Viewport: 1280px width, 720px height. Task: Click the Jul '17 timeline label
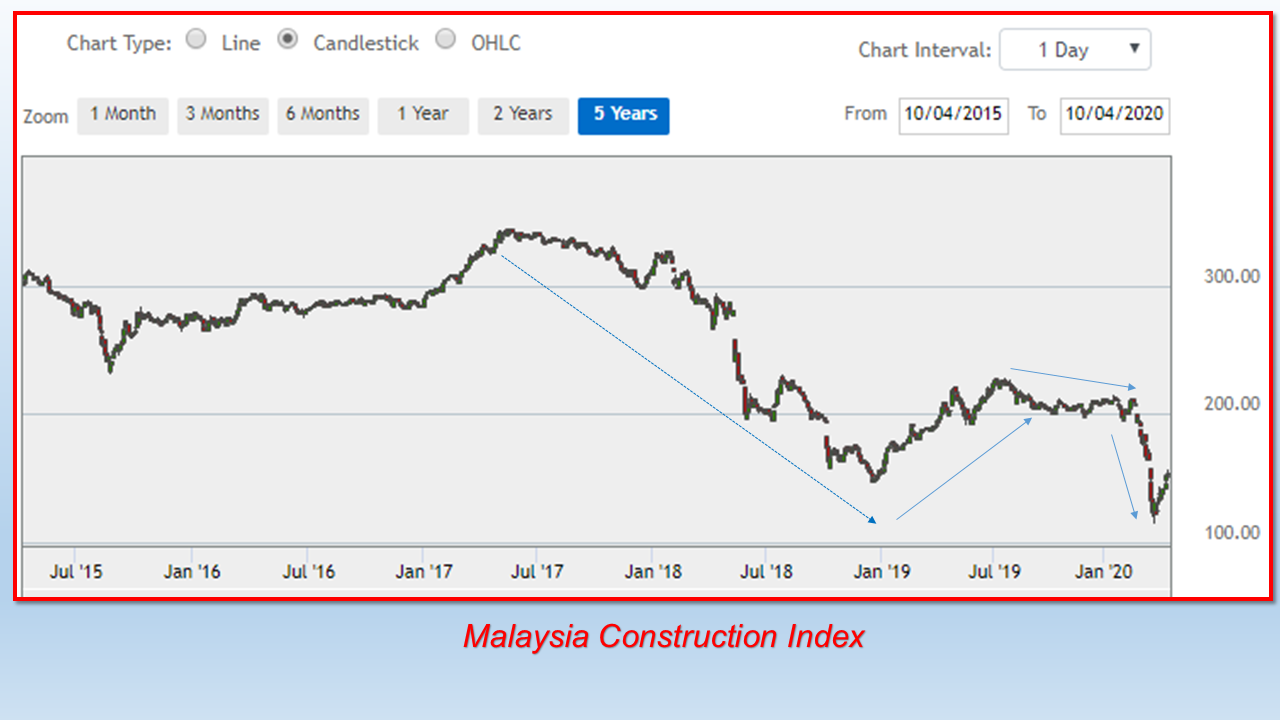point(539,571)
